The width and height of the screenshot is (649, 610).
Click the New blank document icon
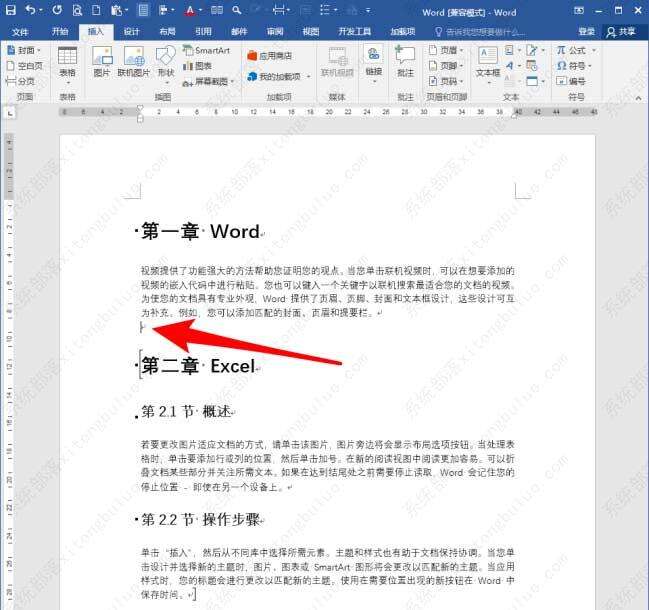click(96, 10)
